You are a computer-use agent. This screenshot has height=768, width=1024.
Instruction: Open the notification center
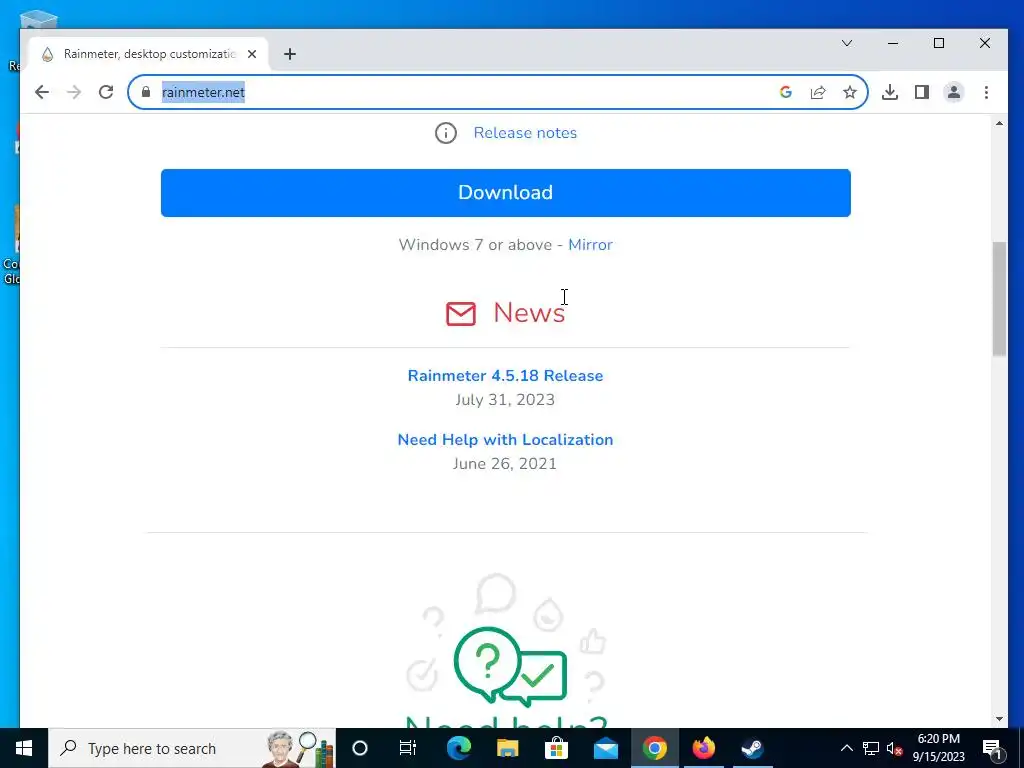pos(993,748)
